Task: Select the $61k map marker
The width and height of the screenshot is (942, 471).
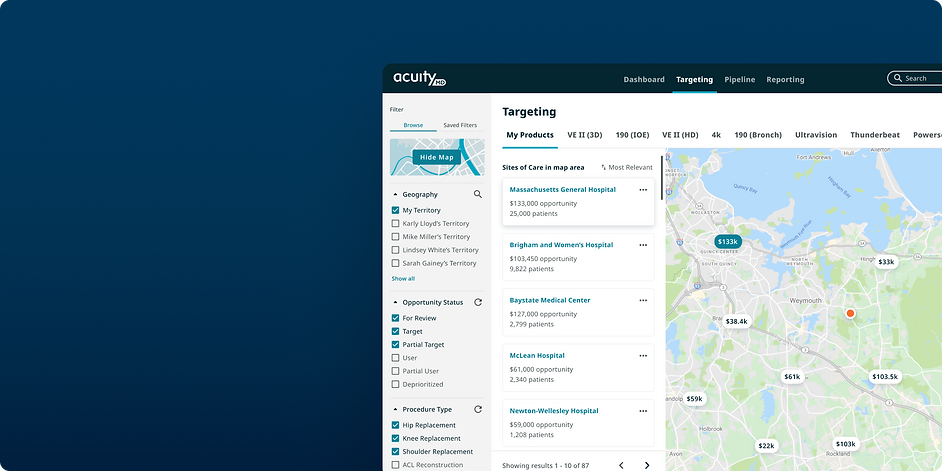Action: click(792, 377)
